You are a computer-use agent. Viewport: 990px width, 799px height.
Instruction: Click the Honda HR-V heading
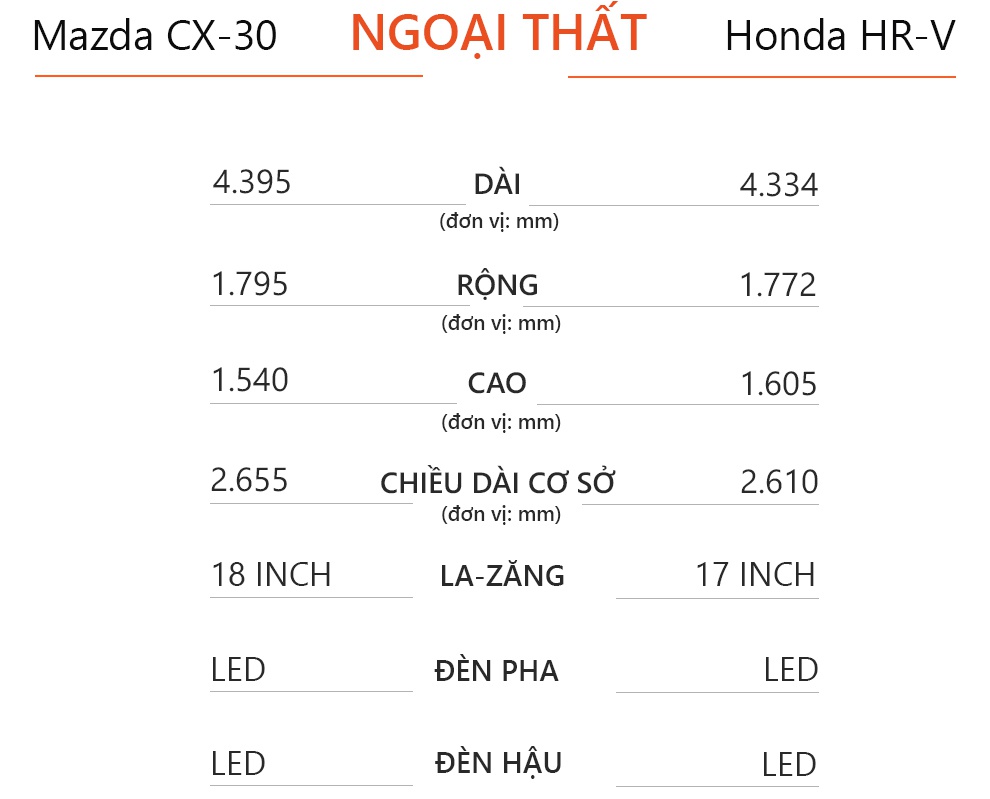point(840,37)
